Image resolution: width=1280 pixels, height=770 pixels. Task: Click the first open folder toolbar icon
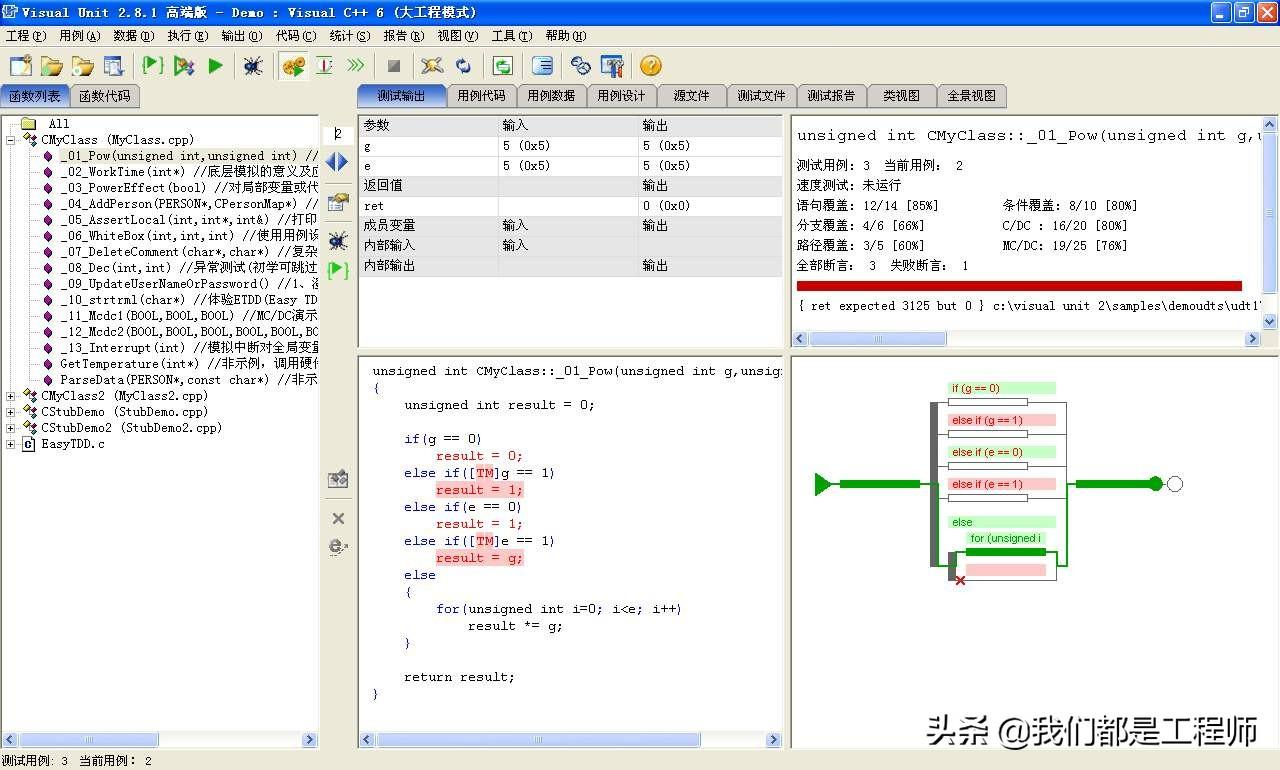[51, 66]
